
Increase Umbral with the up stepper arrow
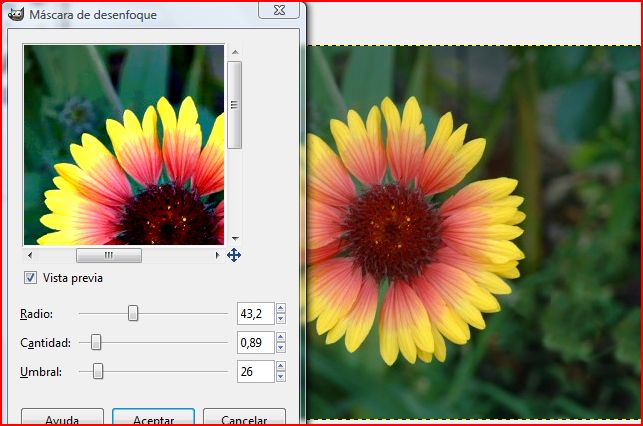click(x=281, y=366)
